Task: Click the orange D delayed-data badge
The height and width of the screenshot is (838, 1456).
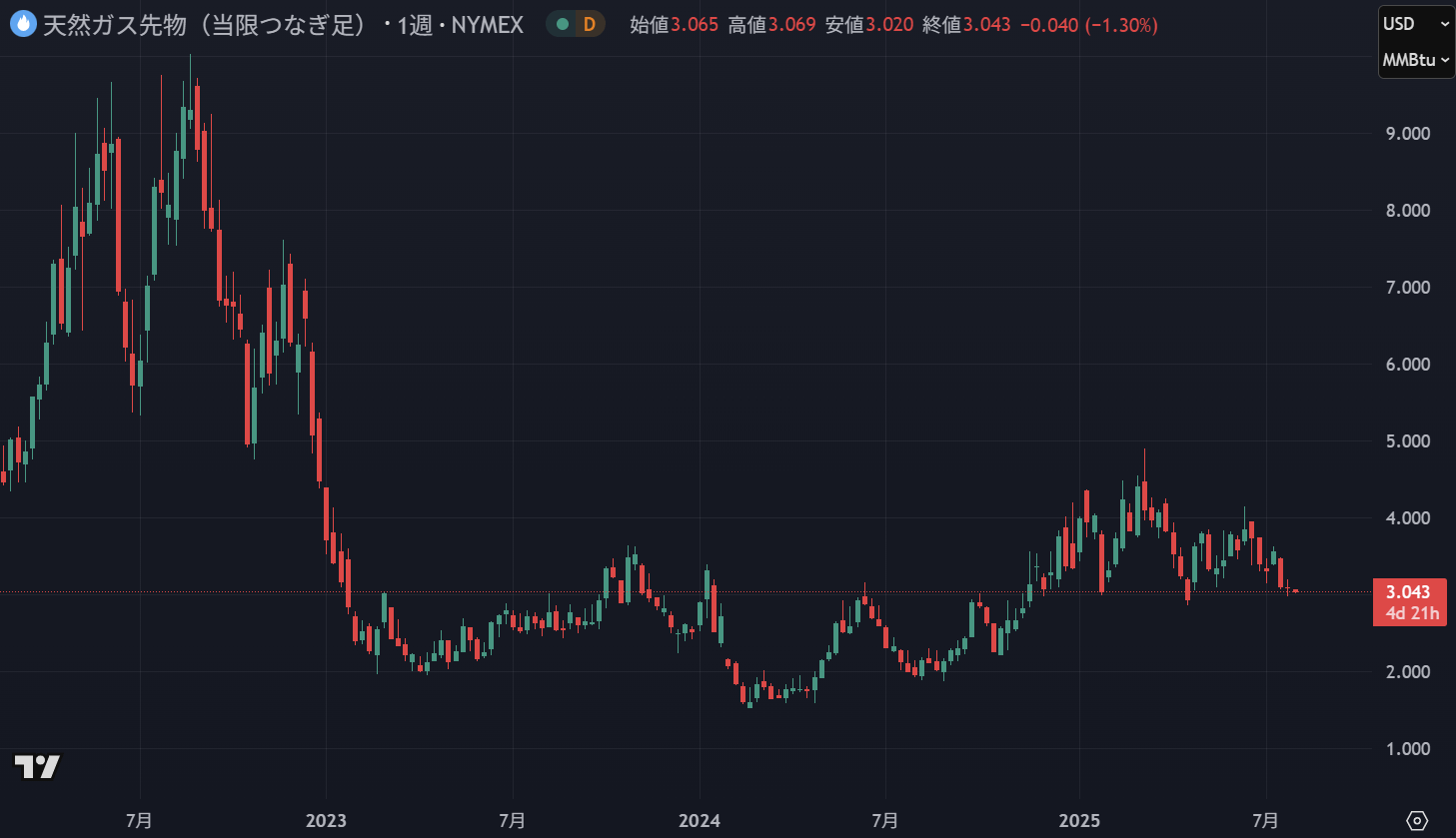Action: [x=590, y=24]
